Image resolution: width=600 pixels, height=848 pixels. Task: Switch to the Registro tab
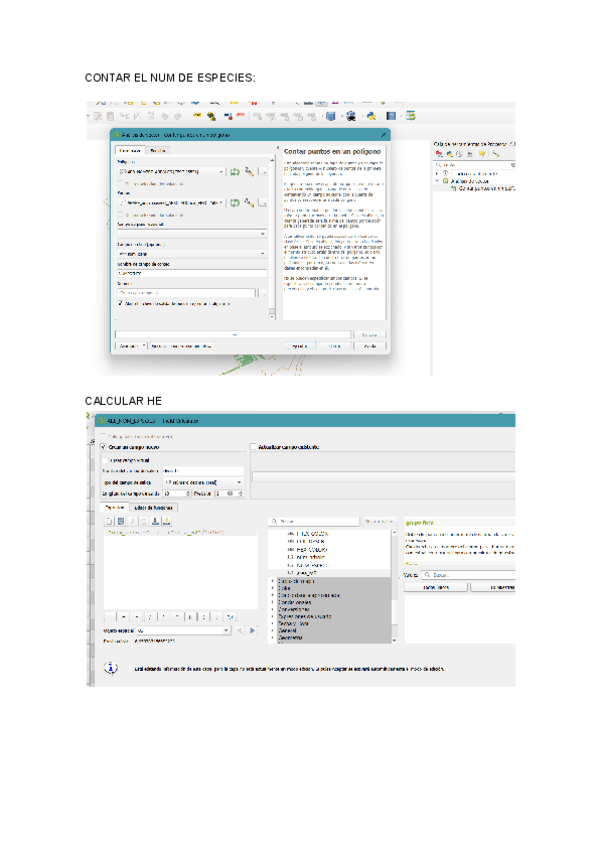(x=157, y=150)
